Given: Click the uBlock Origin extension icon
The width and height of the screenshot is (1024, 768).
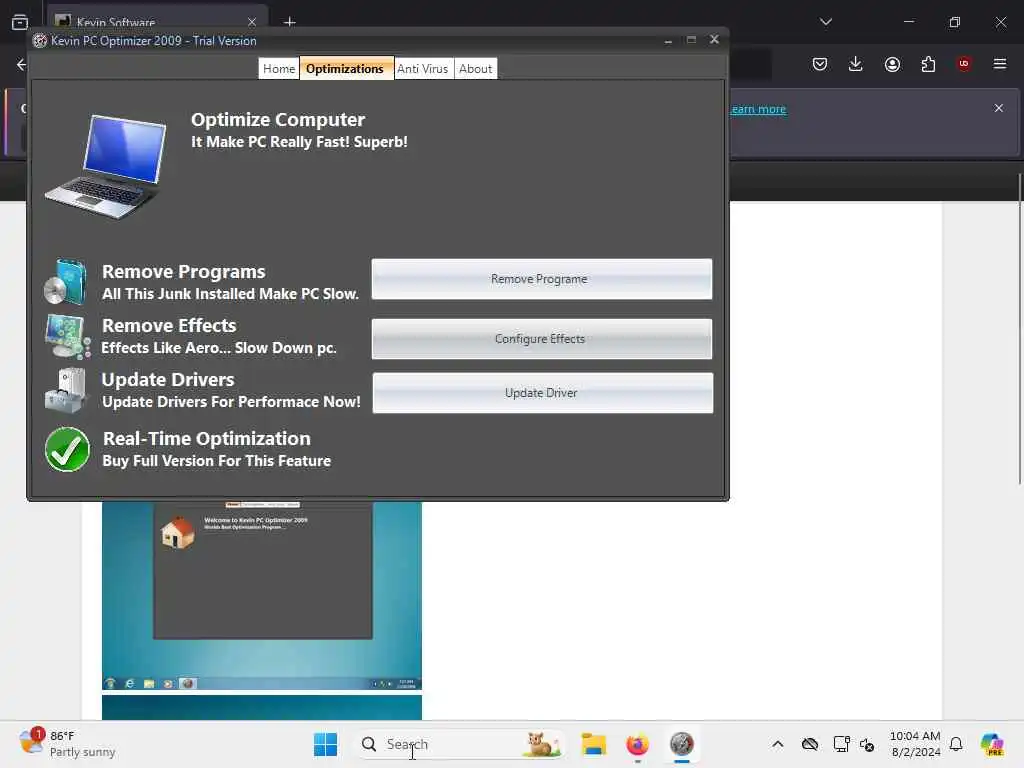Looking at the screenshot, I should pos(964,64).
